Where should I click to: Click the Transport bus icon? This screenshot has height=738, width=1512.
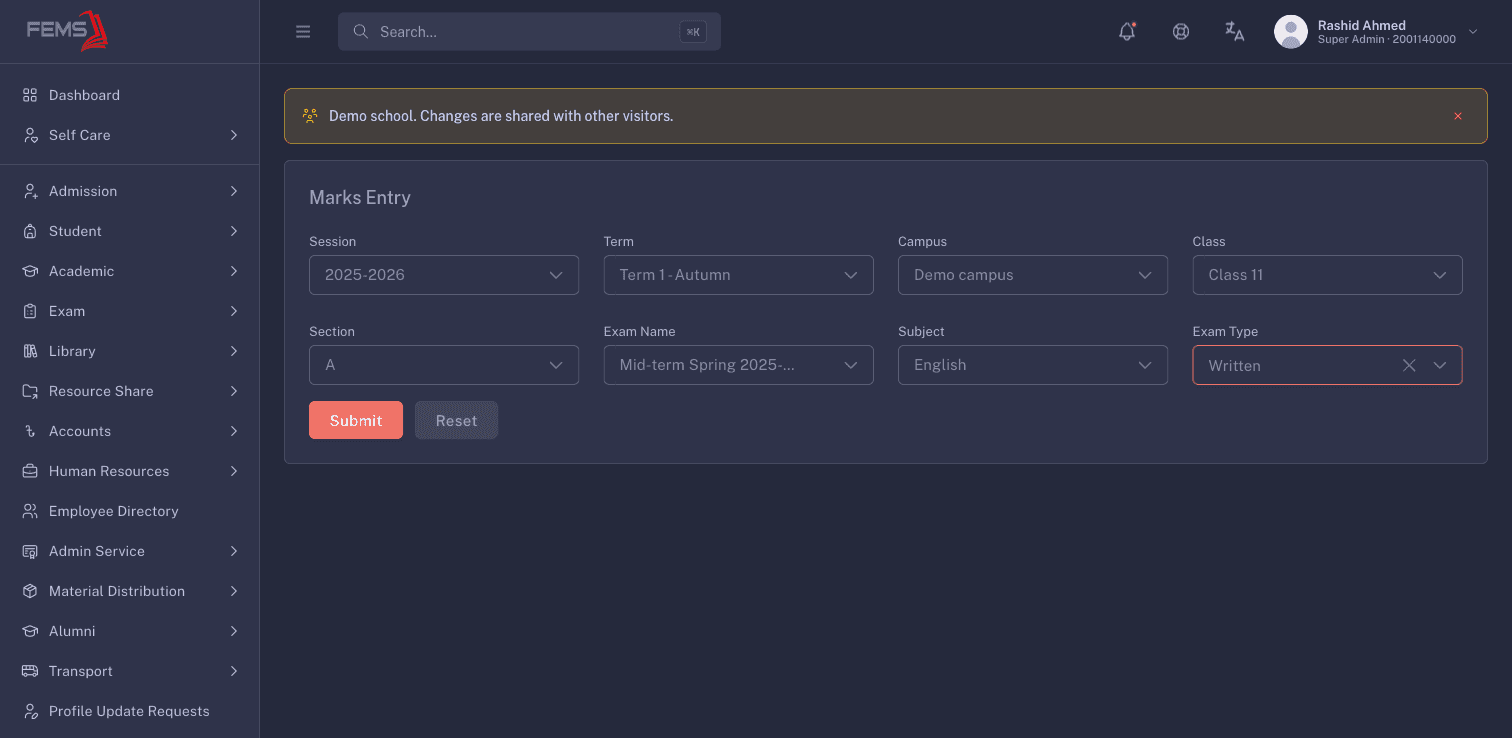30,671
